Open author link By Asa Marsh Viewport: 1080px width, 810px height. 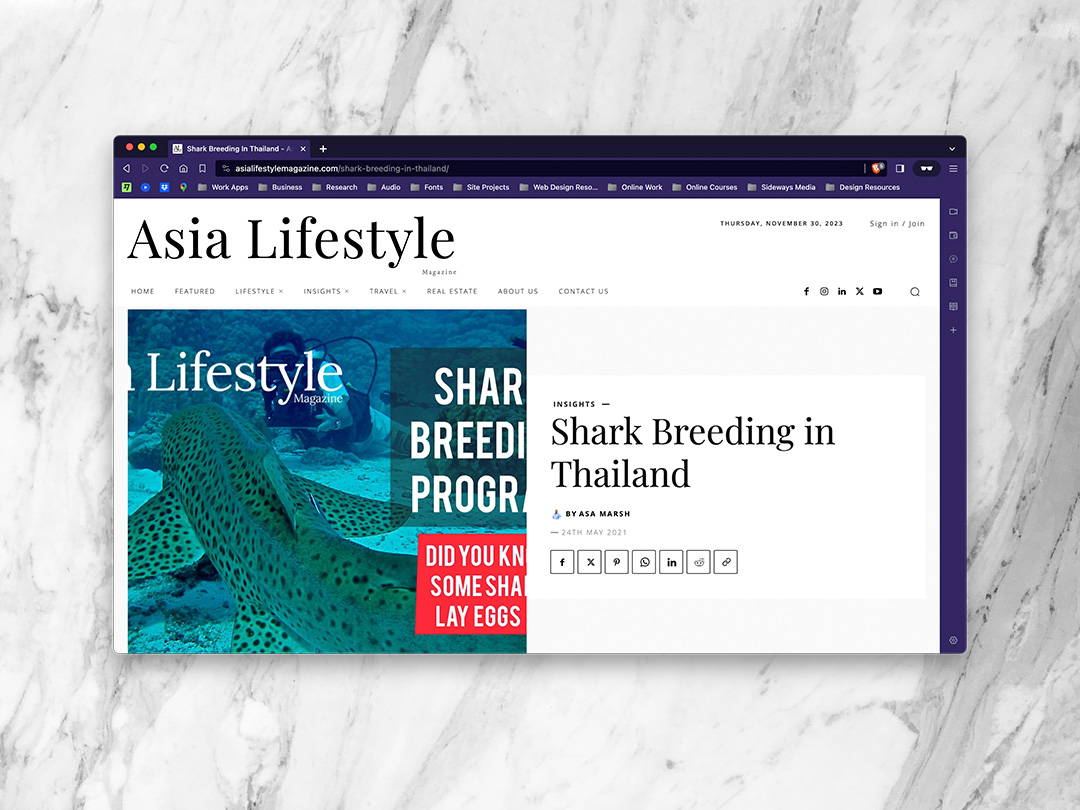coord(597,514)
